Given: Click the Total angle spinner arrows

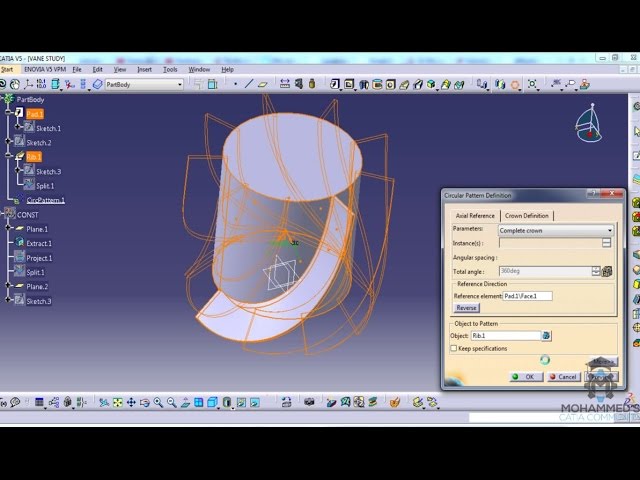Looking at the screenshot, I should (596, 271).
